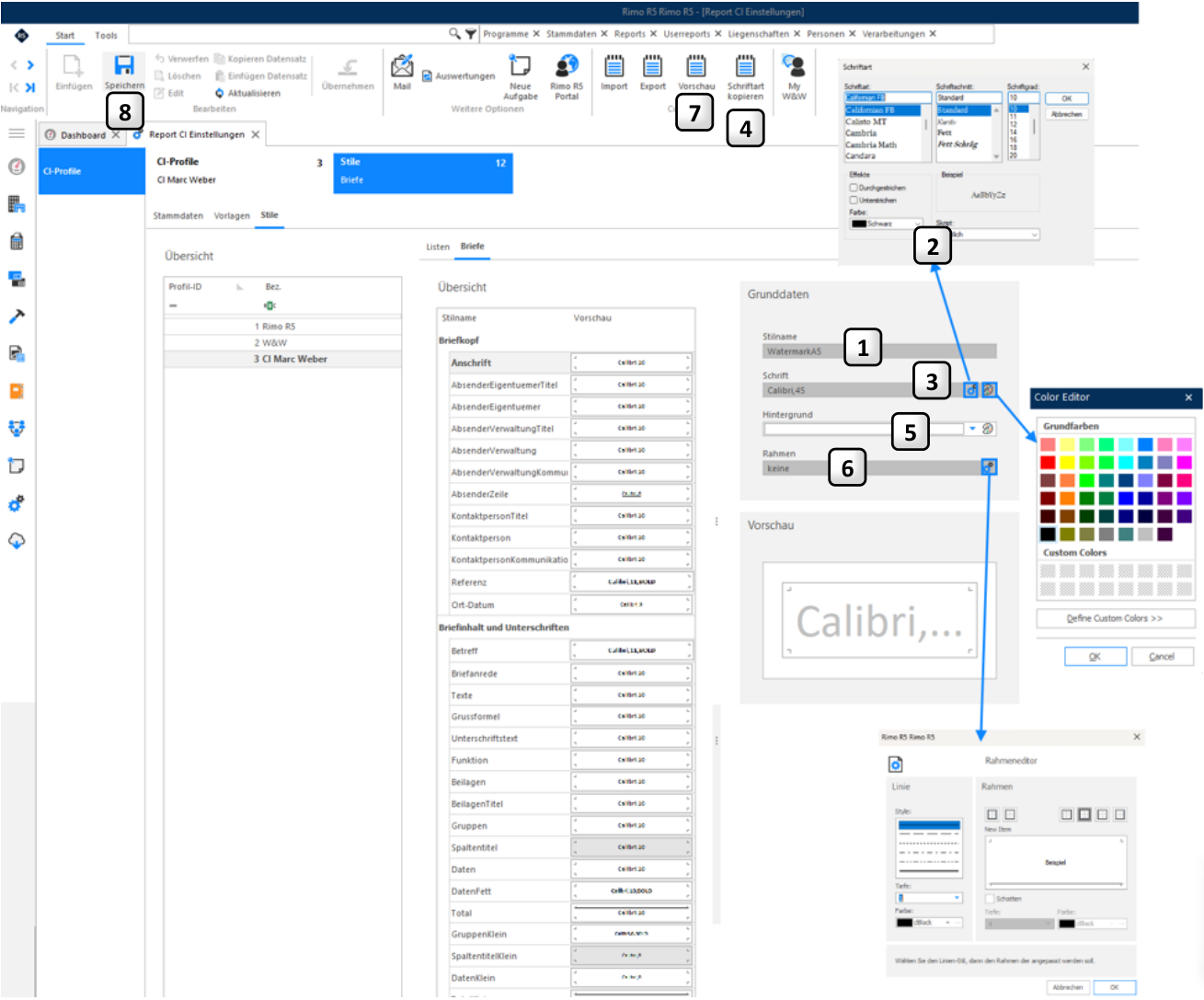Switch to the Tools ribbon tab
1204x1000 pixels.
click(106, 35)
